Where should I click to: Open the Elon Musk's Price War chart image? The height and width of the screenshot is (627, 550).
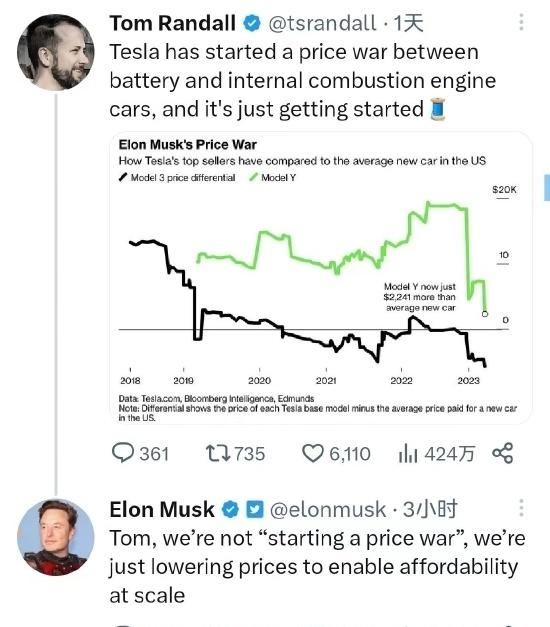point(321,278)
